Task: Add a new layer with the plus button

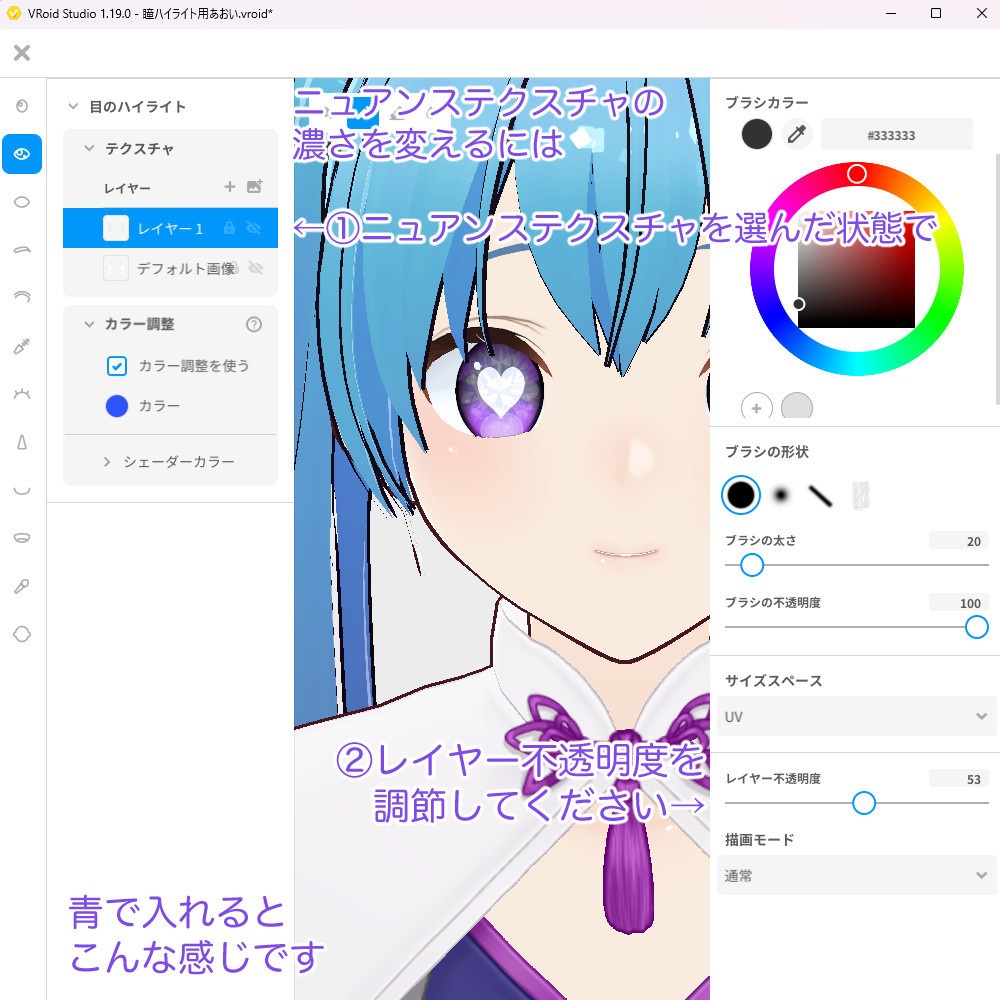Action: (x=229, y=187)
